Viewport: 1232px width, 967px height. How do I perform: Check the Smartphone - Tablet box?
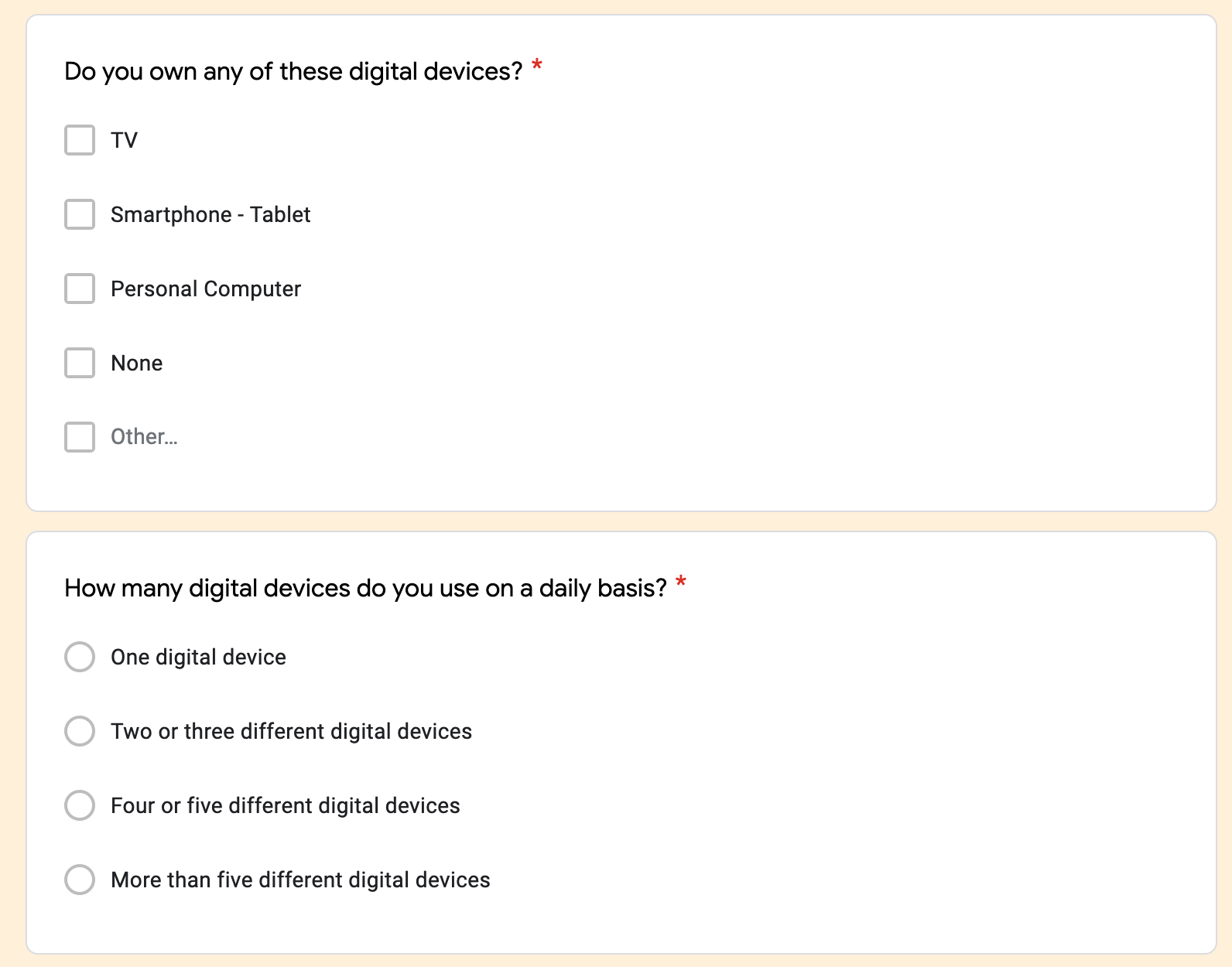[x=80, y=214]
